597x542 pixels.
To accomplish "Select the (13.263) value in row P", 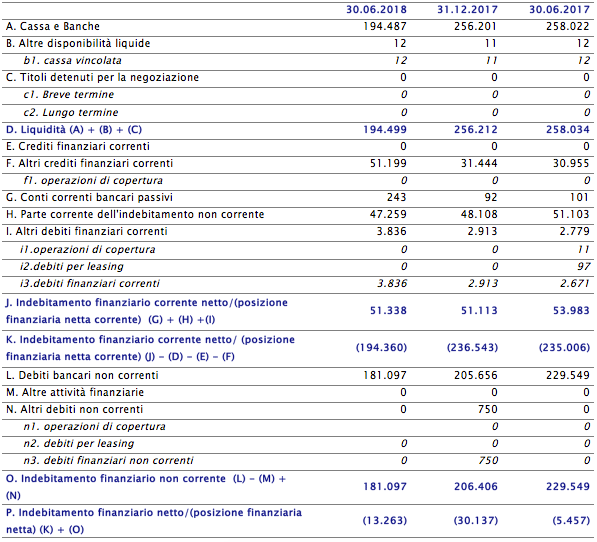I will coord(385,520).
